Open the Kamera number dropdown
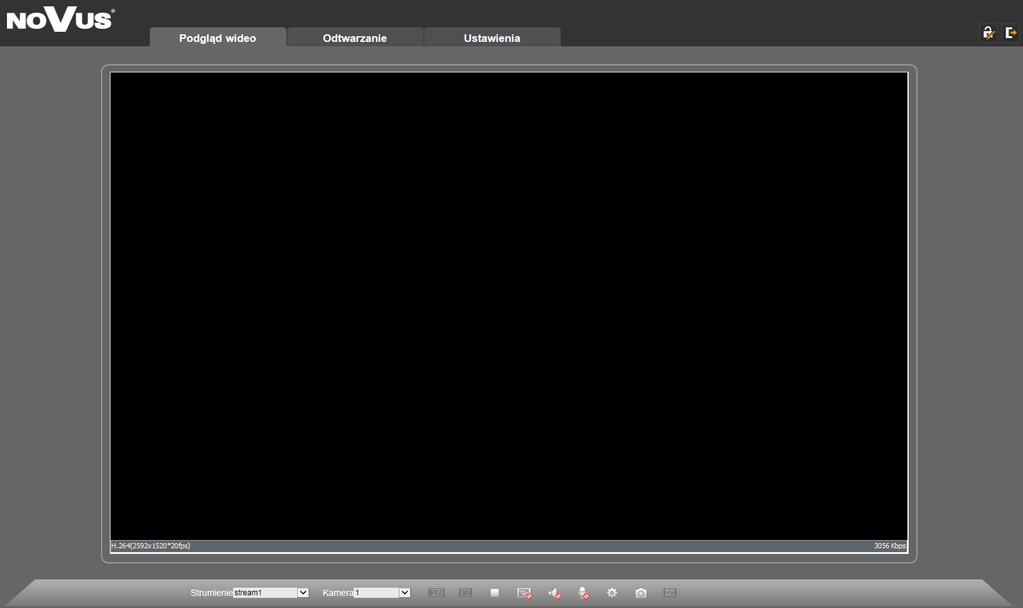Viewport: 1023px width, 608px height. [x=382, y=593]
